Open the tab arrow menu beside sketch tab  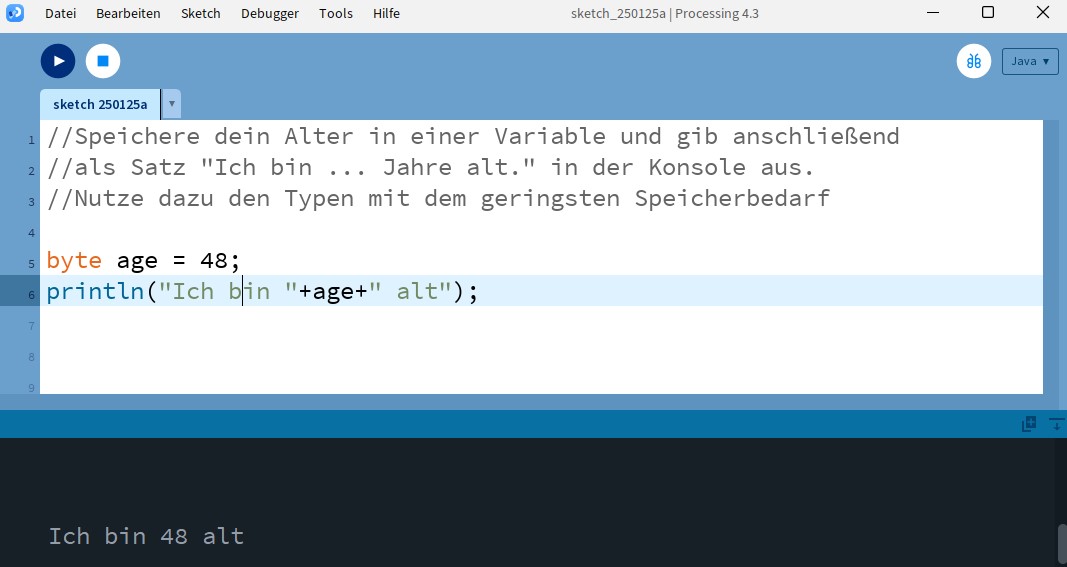[171, 104]
